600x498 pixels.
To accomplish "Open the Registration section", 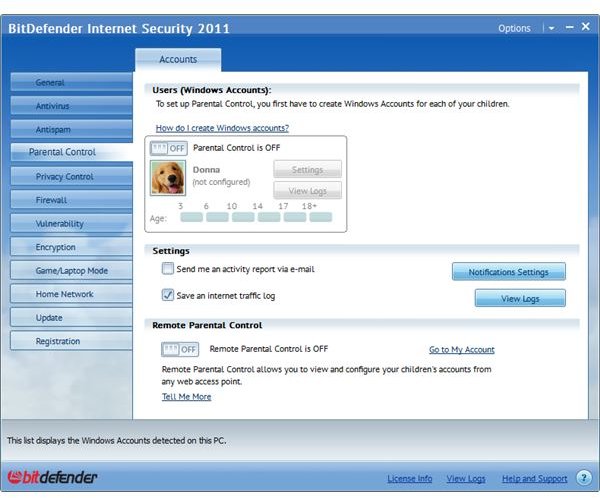I will (72, 341).
